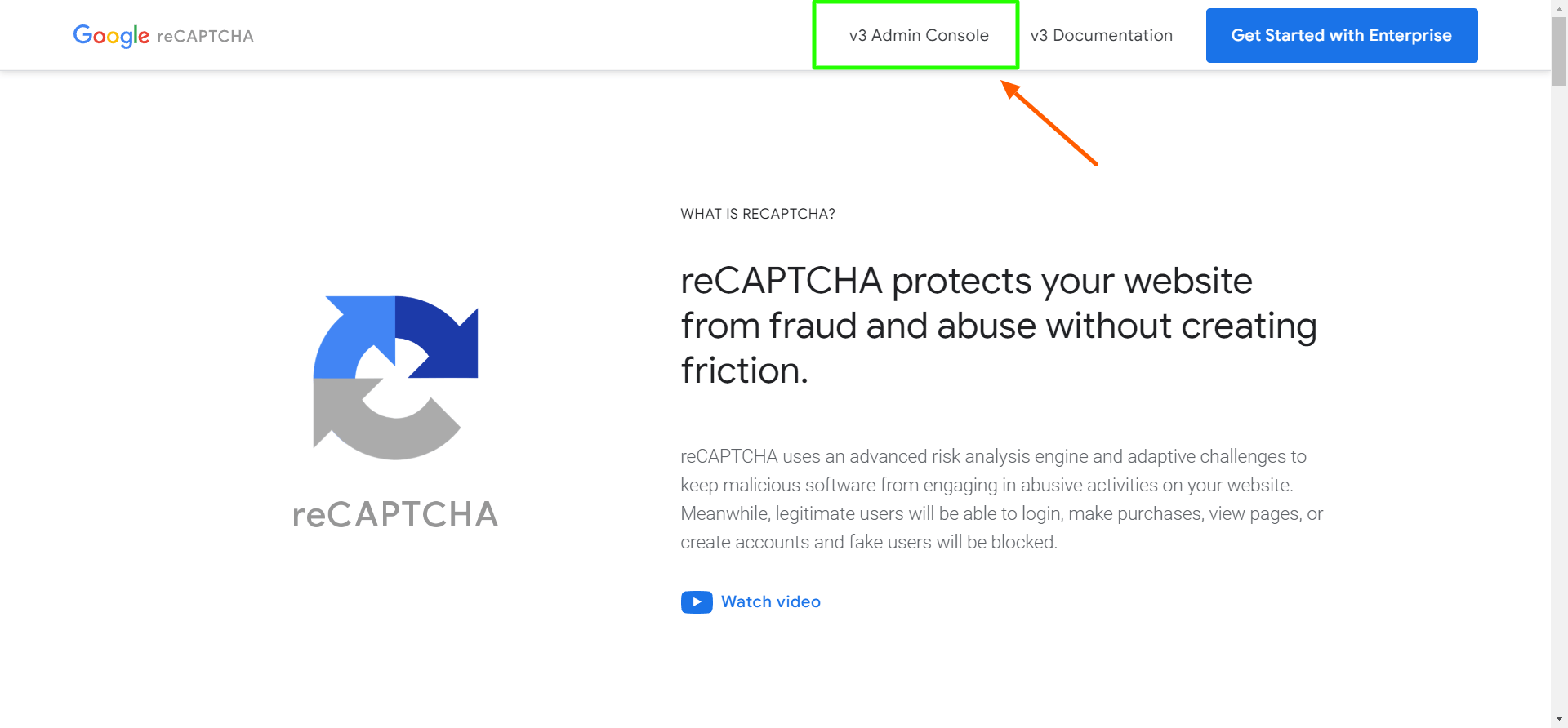Open the v3 Admin Console

918,35
